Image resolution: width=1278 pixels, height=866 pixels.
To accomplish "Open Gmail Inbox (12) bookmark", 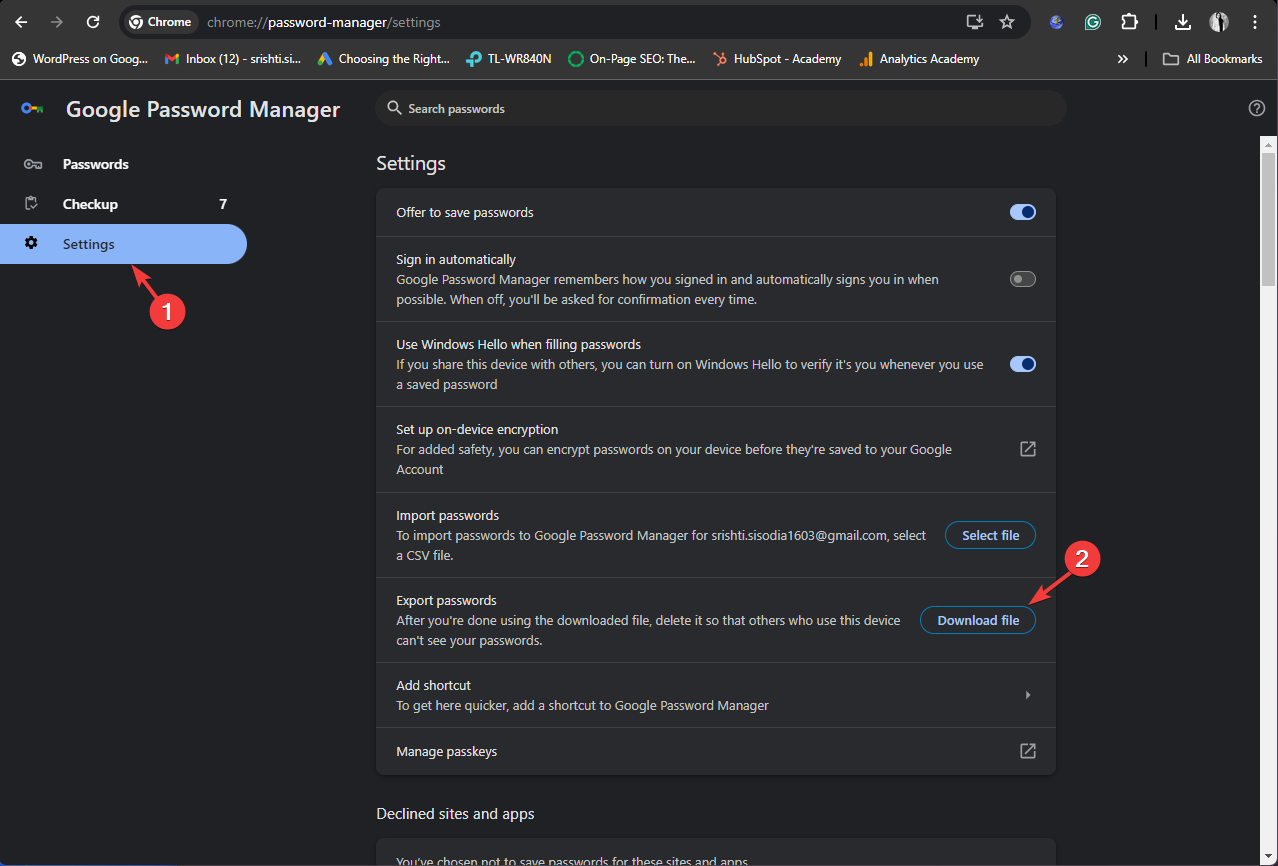I will (x=233, y=59).
